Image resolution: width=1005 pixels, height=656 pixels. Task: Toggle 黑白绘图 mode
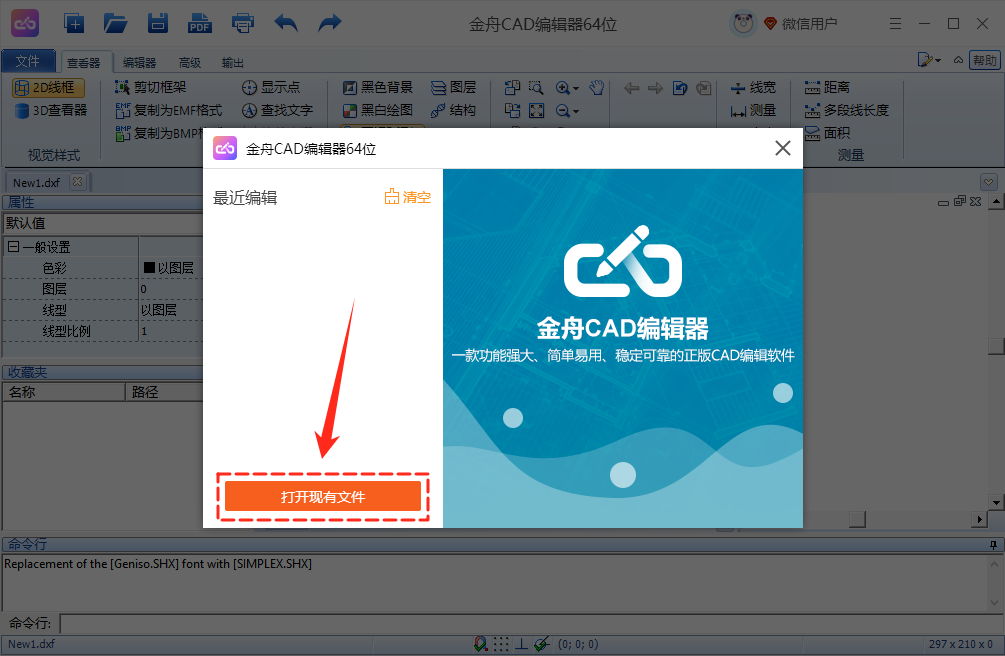point(378,110)
